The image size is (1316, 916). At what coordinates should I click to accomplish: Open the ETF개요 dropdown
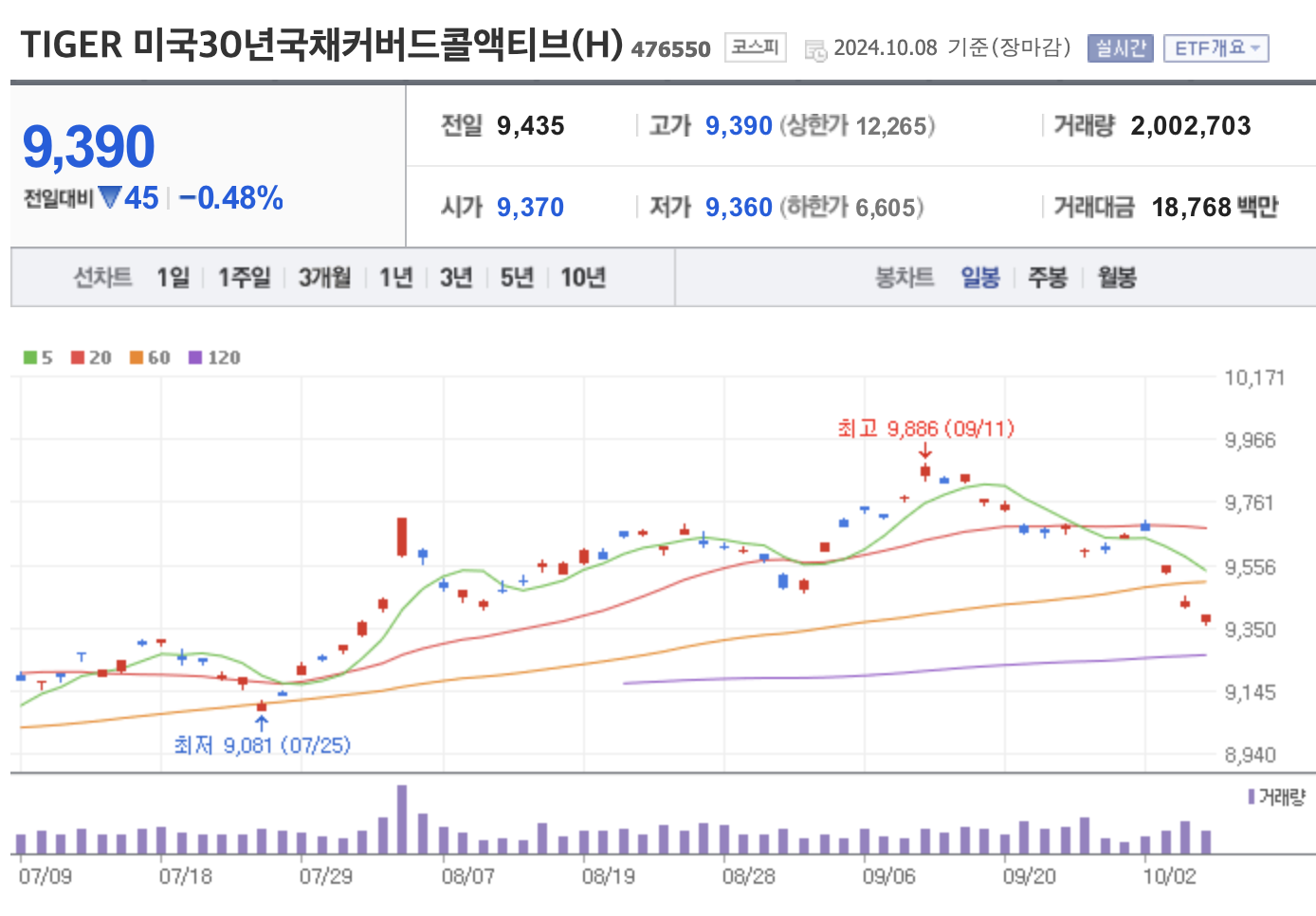pos(1215,47)
